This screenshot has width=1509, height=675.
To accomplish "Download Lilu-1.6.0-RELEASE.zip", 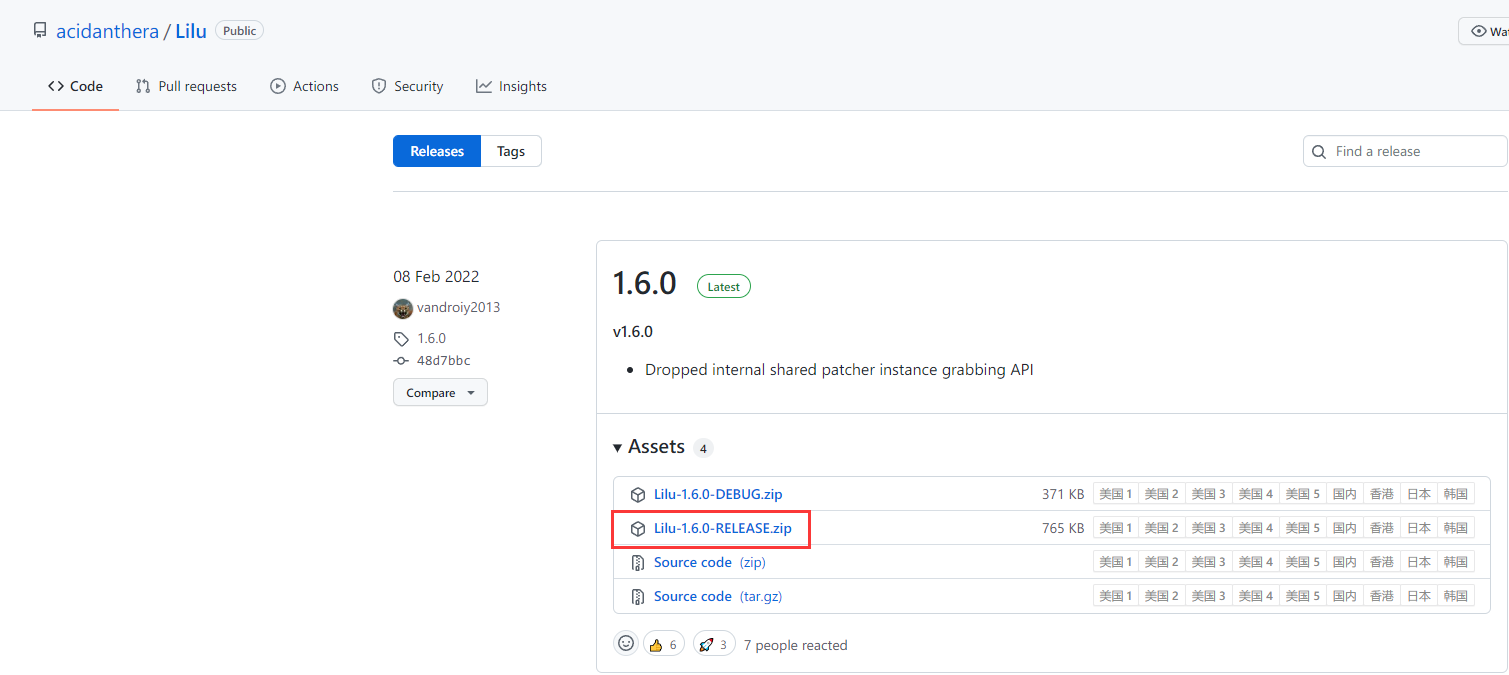I will coord(722,528).
